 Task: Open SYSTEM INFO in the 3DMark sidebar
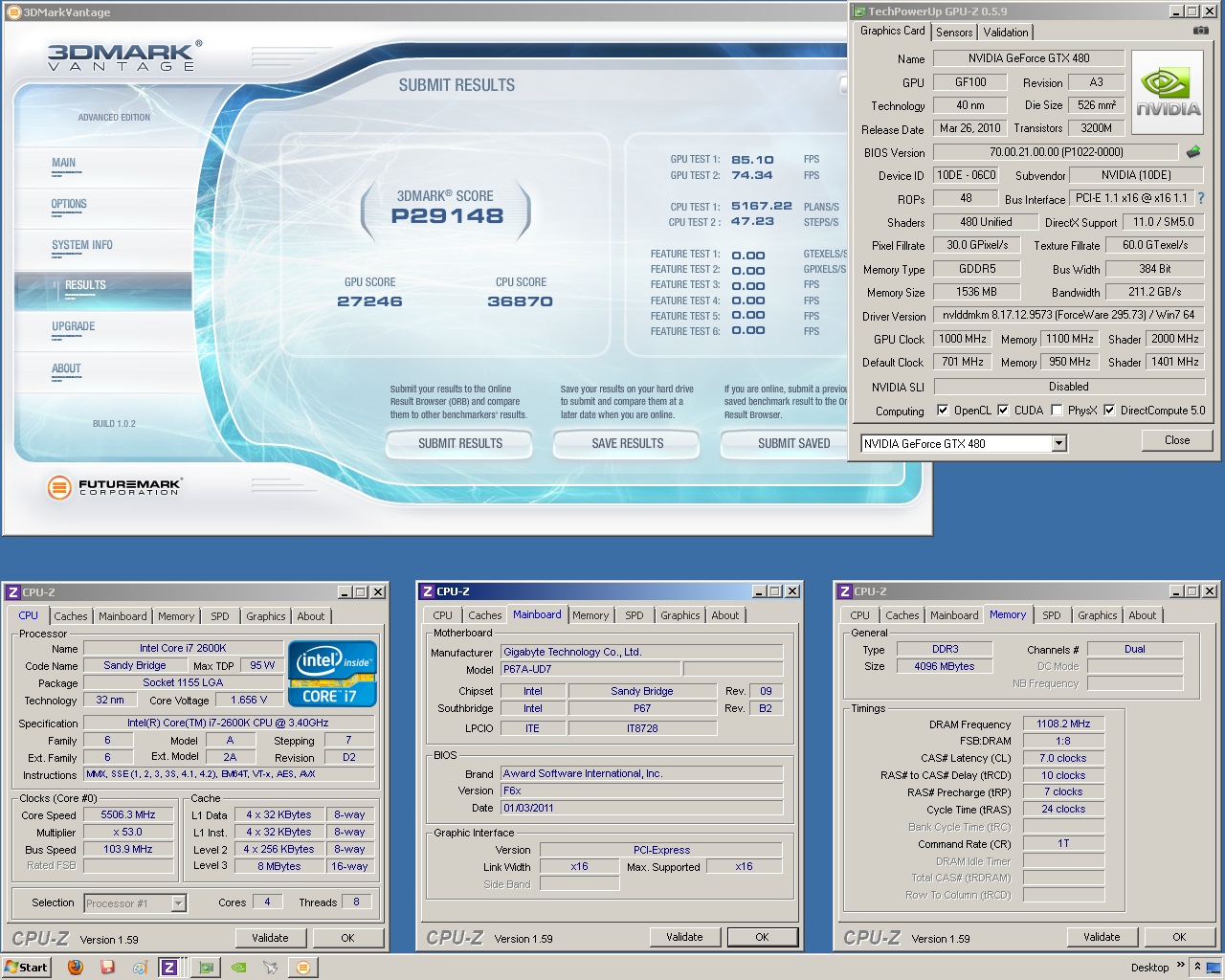(82, 245)
